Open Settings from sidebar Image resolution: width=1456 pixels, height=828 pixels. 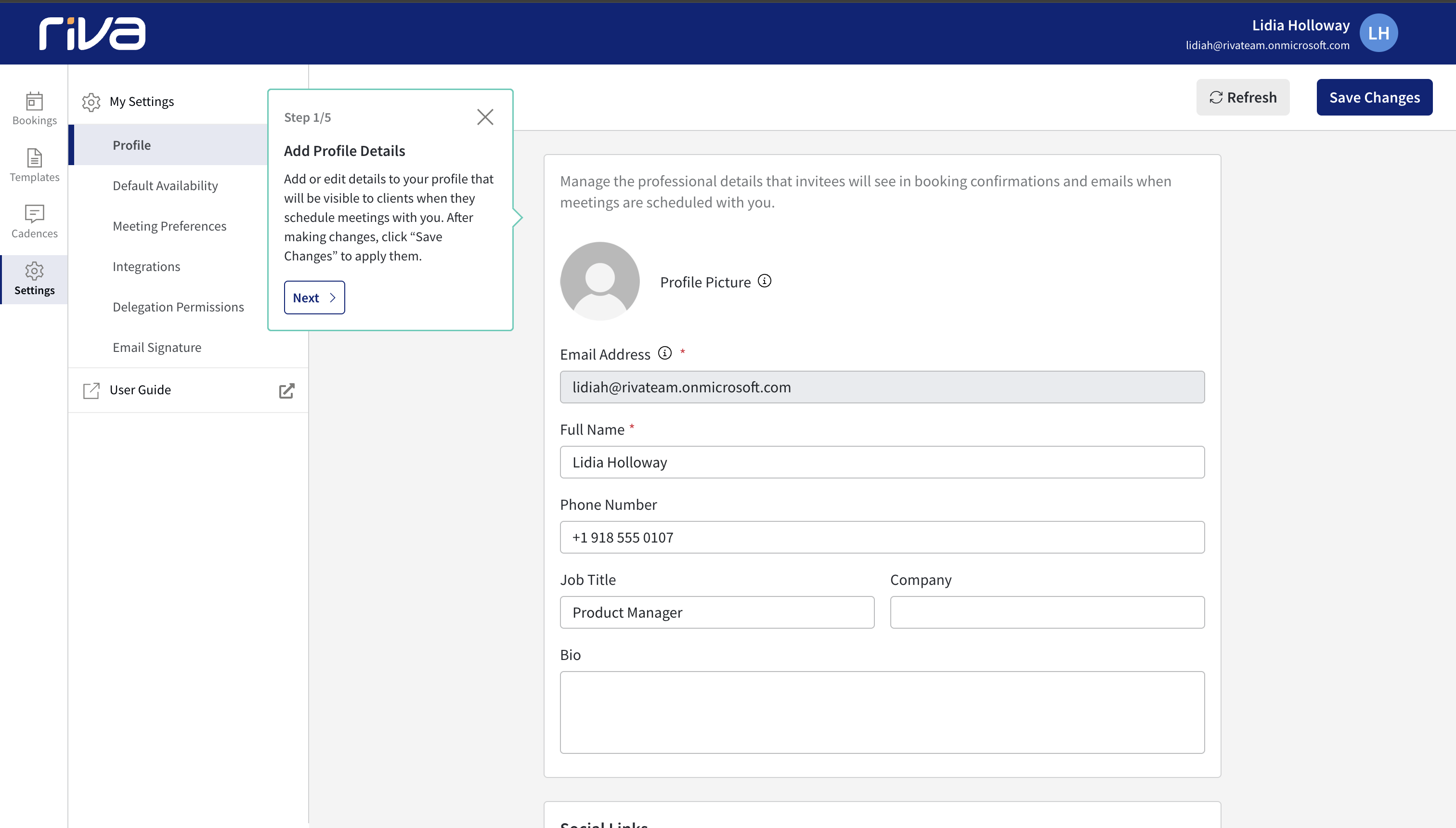pos(34,279)
